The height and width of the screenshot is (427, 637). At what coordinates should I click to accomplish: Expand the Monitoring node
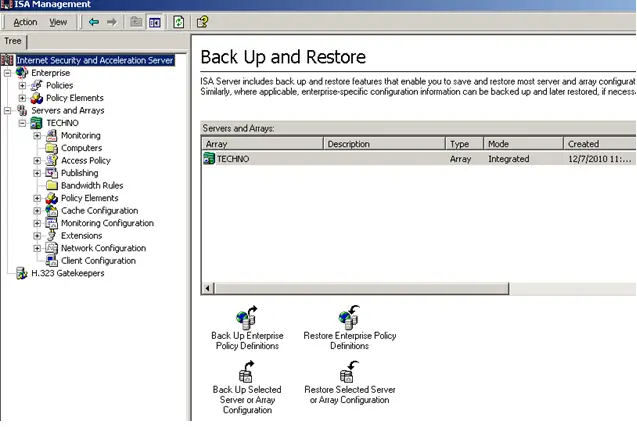pos(37,136)
